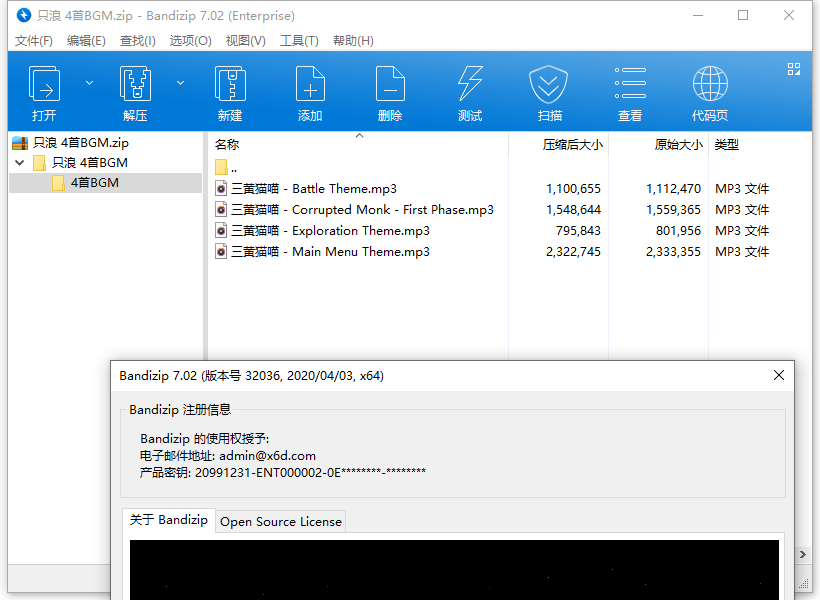Screen dimensions: 820x600
Task: Collapse the 只浪 4首BGM folder node
Action: 20,163
